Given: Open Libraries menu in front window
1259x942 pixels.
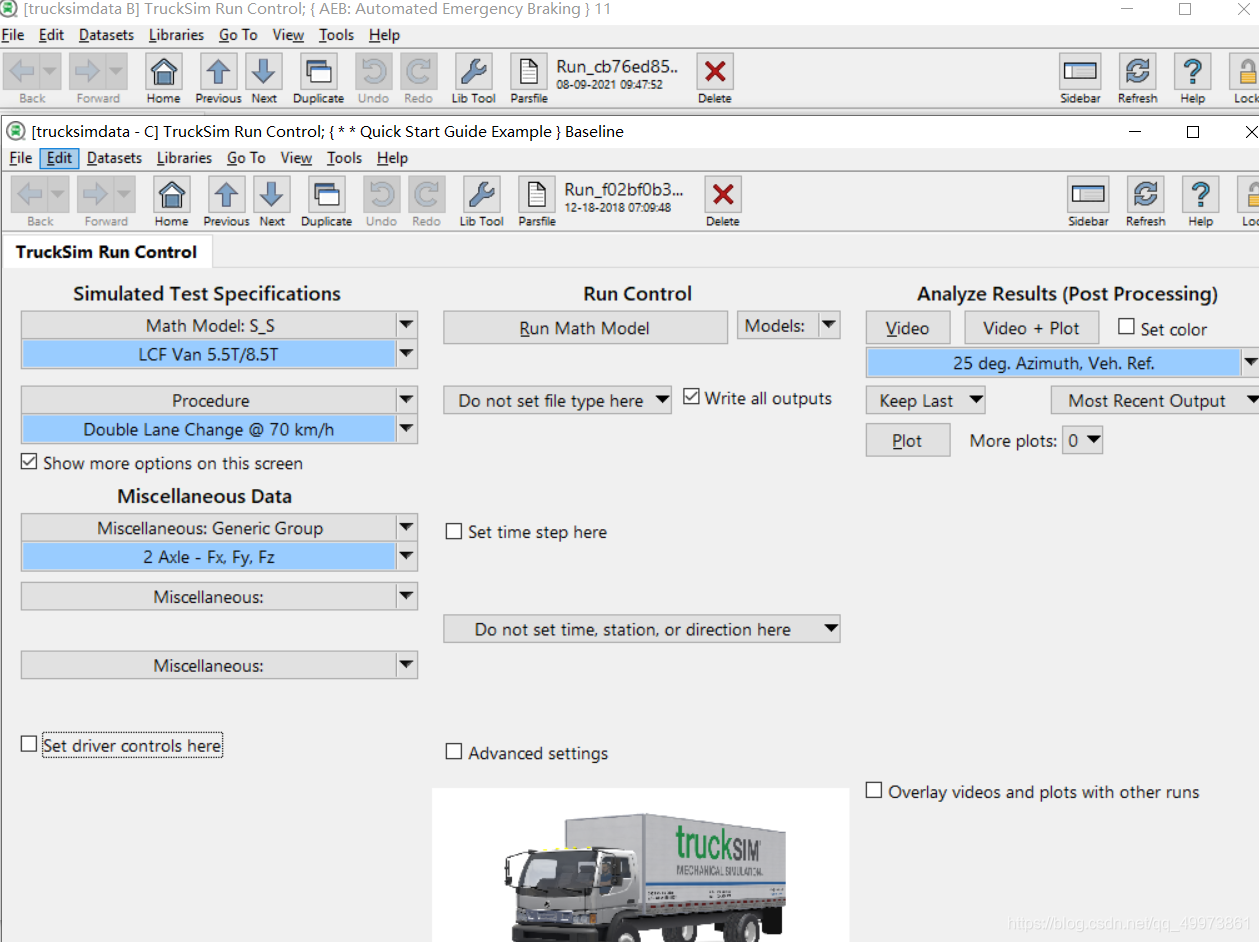Looking at the screenshot, I should [184, 158].
